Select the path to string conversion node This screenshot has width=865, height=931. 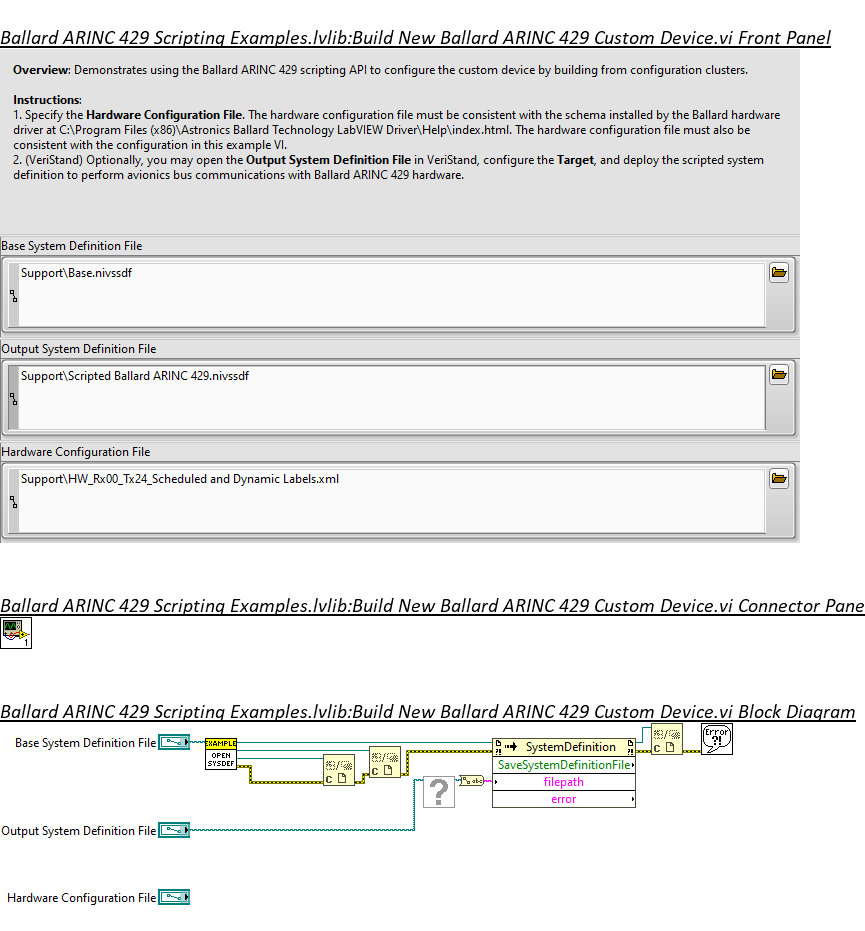[472, 781]
